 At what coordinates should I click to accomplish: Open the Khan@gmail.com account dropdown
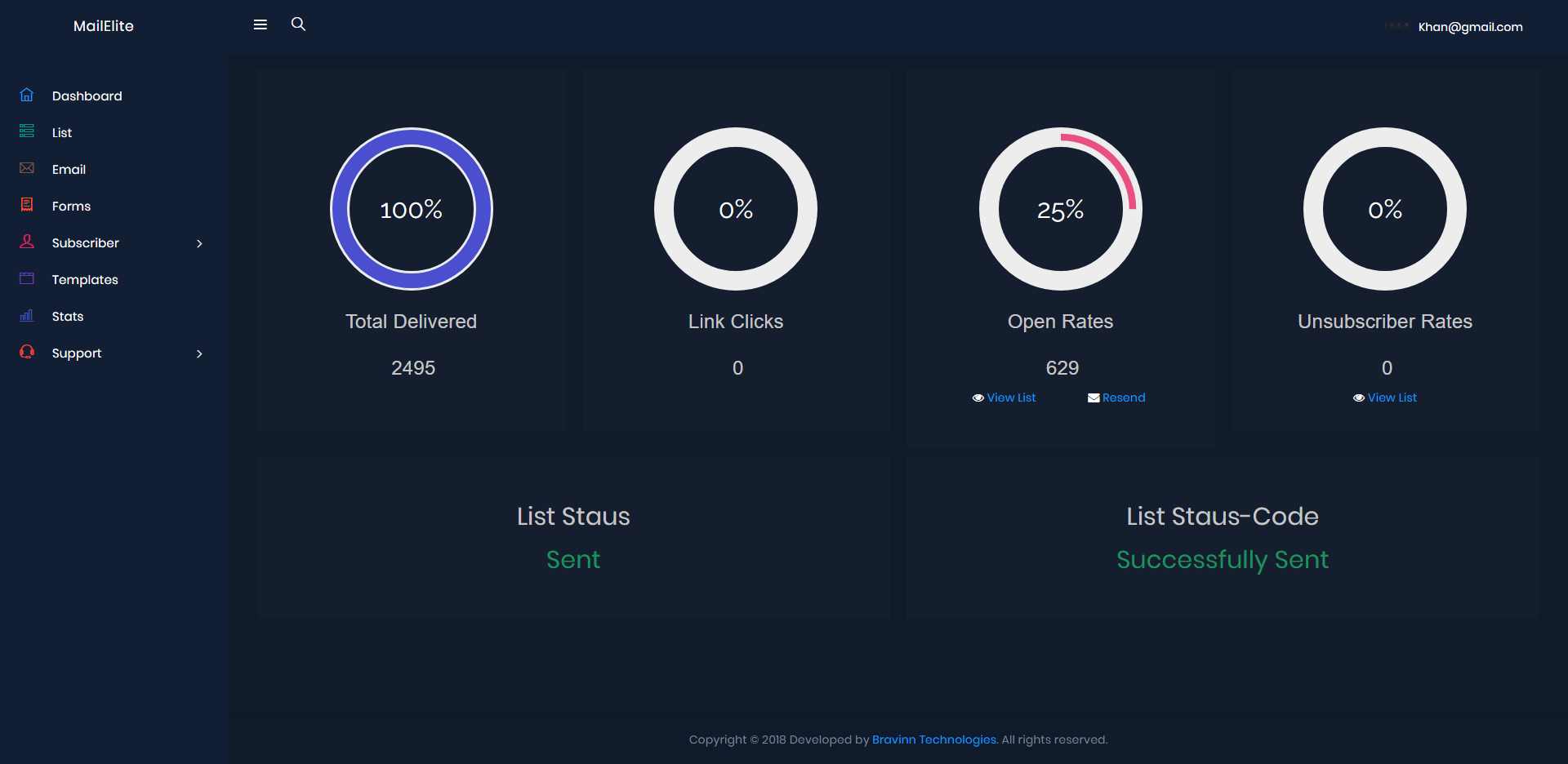(x=1469, y=27)
